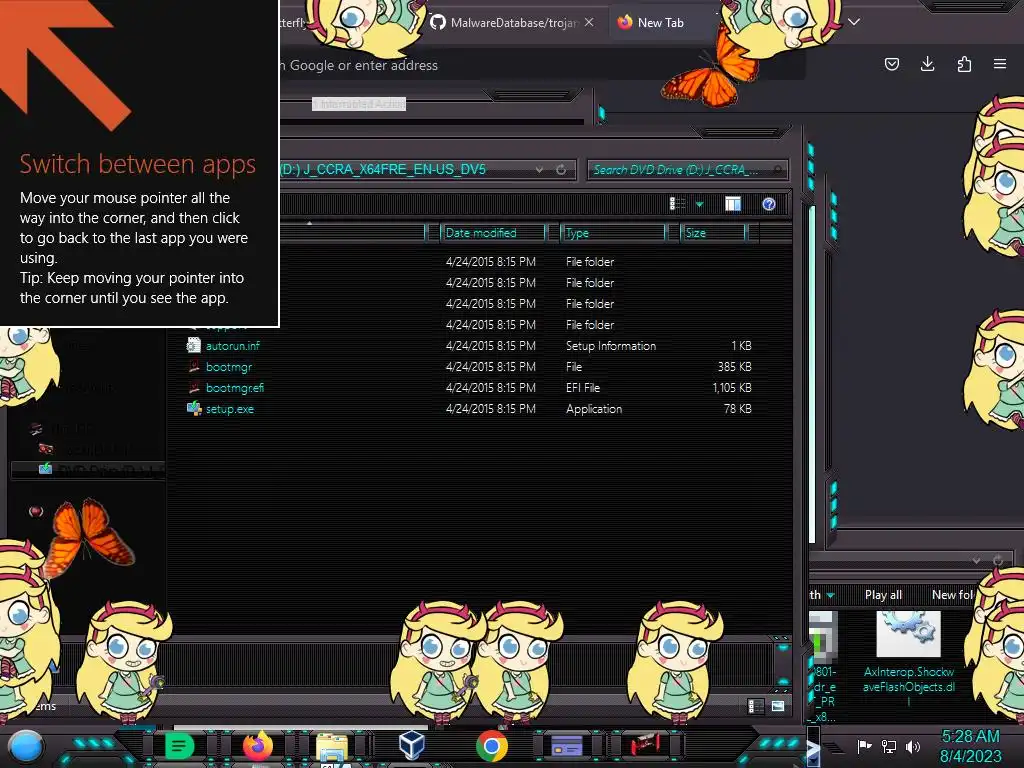Click the Application type cell of setup.exe
This screenshot has width=1024, height=768.
pos(594,409)
